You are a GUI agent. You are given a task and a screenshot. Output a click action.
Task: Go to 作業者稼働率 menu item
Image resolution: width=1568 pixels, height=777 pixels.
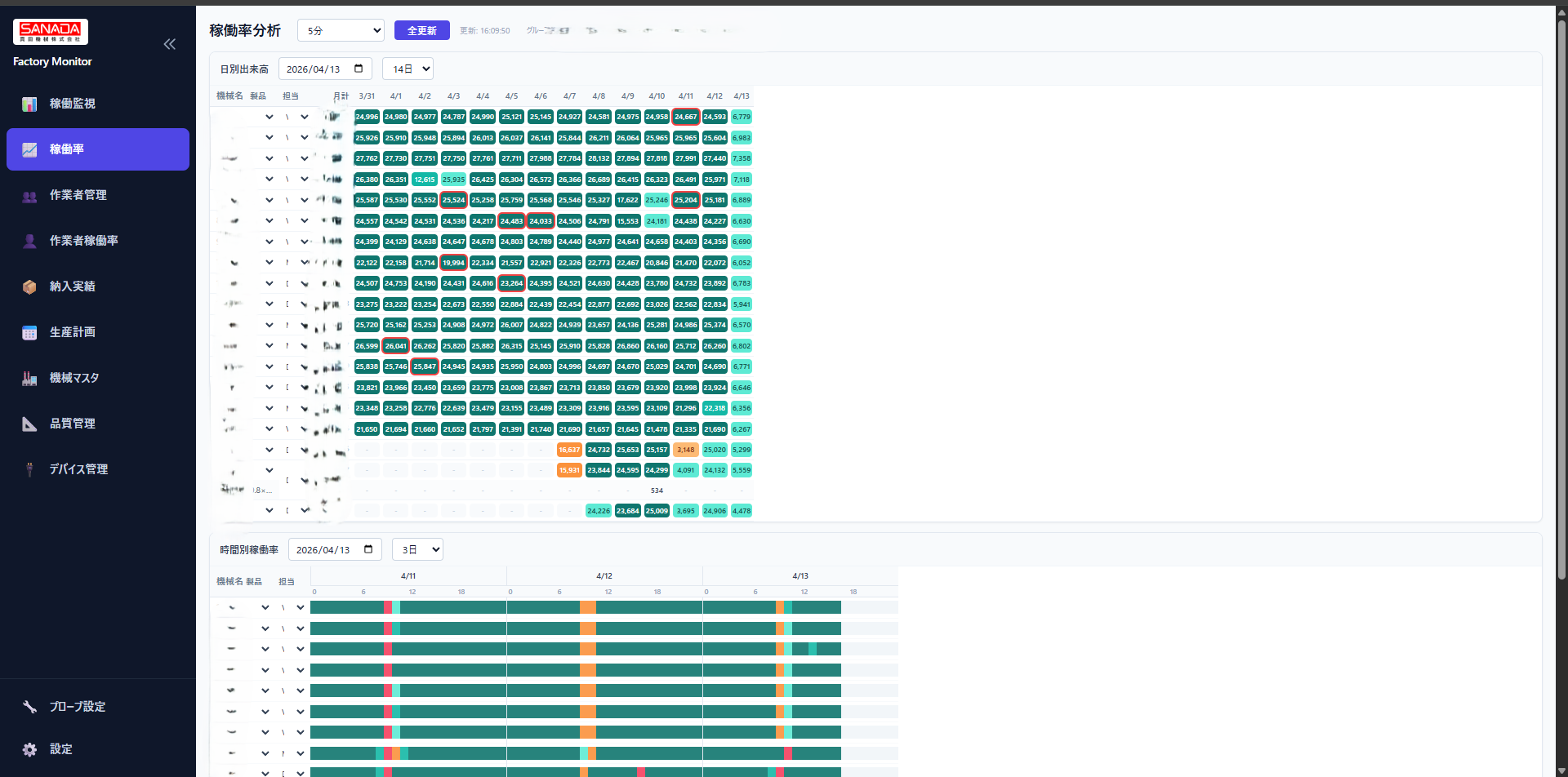83,241
